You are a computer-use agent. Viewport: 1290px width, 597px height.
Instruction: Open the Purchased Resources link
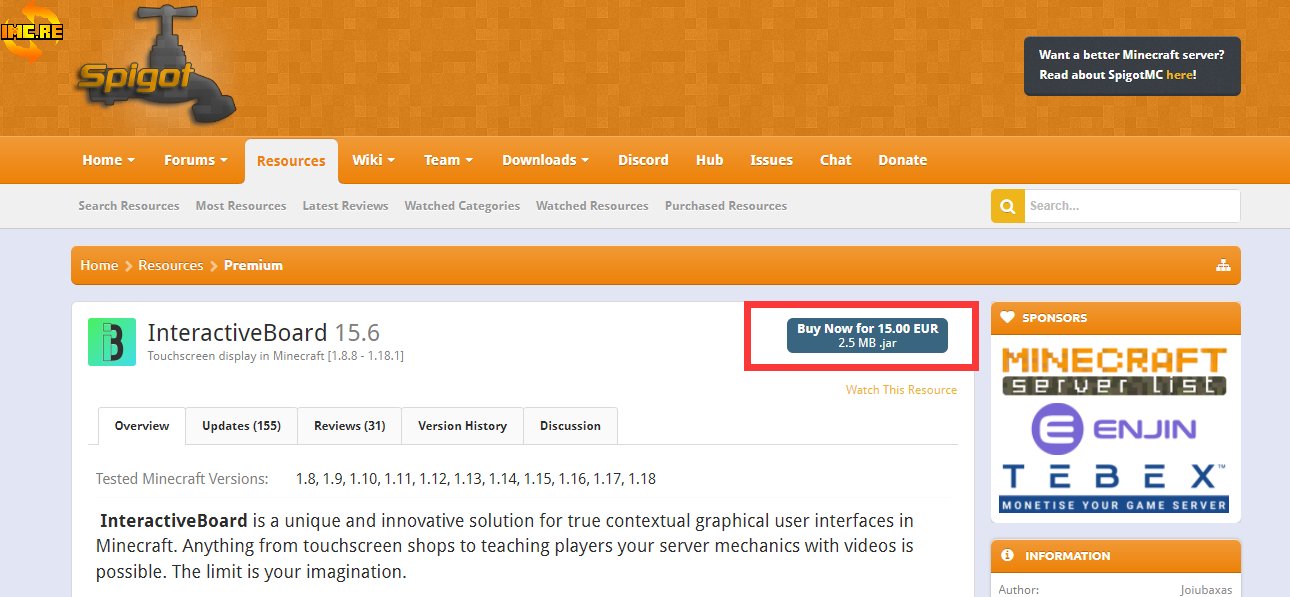725,206
